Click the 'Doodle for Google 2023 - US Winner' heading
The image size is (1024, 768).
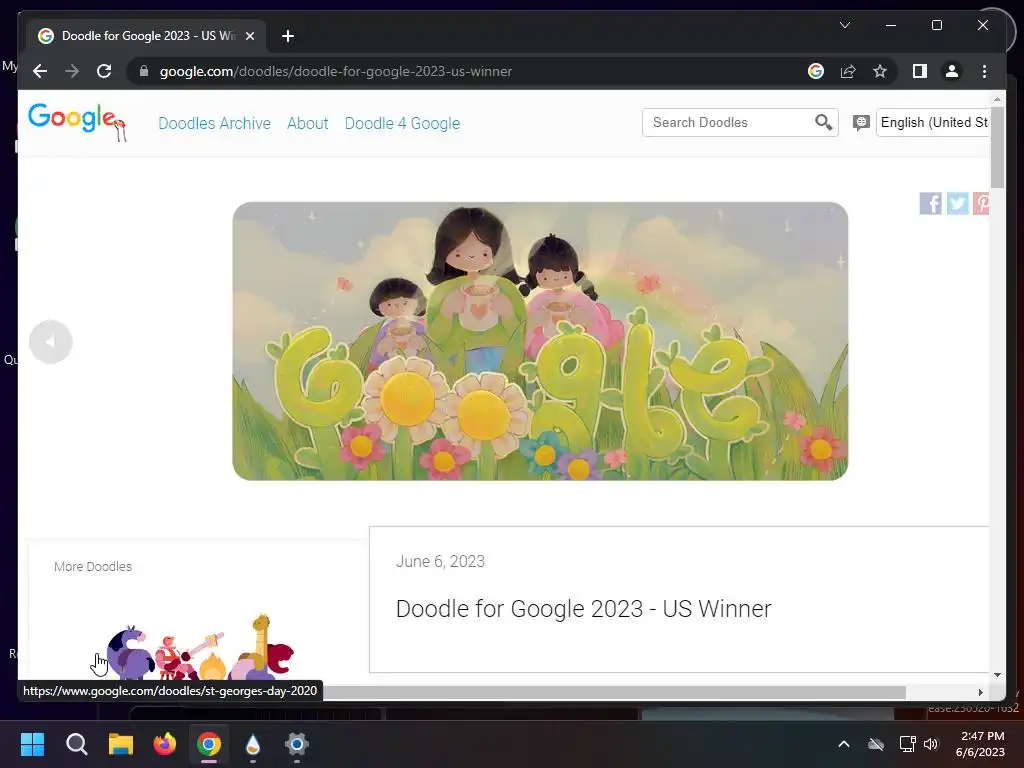[x=583, y=609]
